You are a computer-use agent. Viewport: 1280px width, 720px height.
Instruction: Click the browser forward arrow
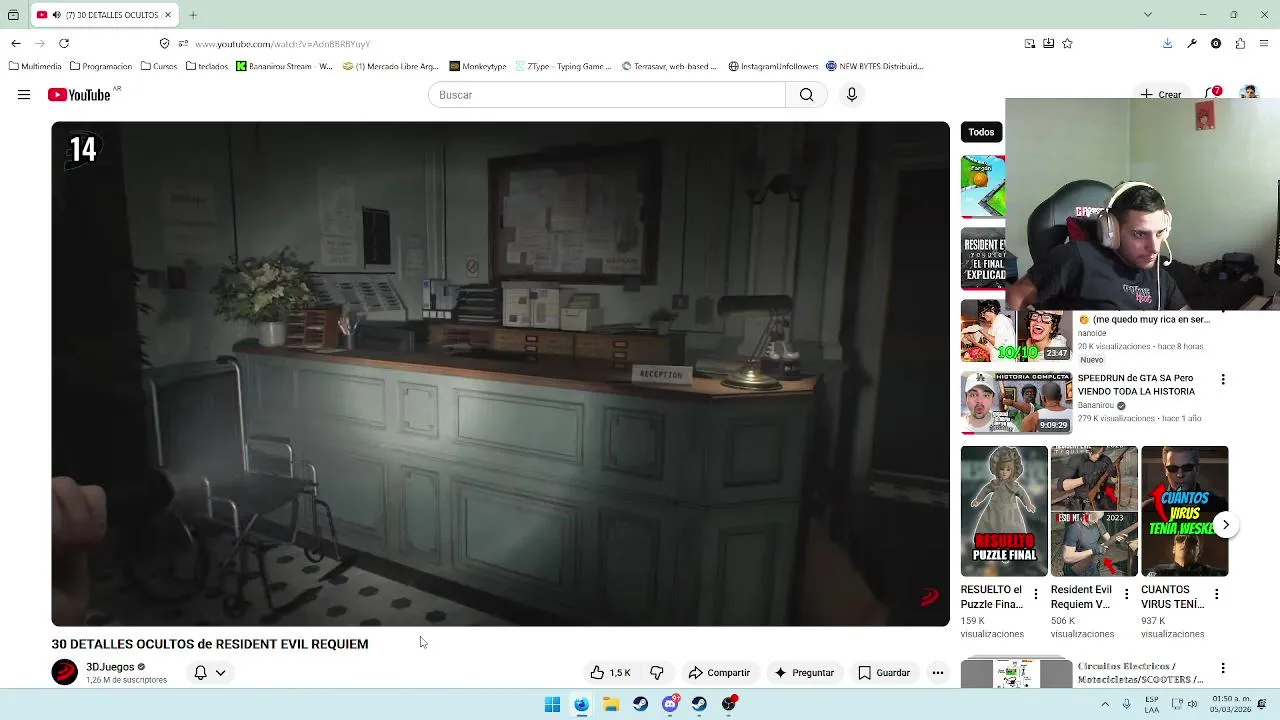tap(40, 43)
